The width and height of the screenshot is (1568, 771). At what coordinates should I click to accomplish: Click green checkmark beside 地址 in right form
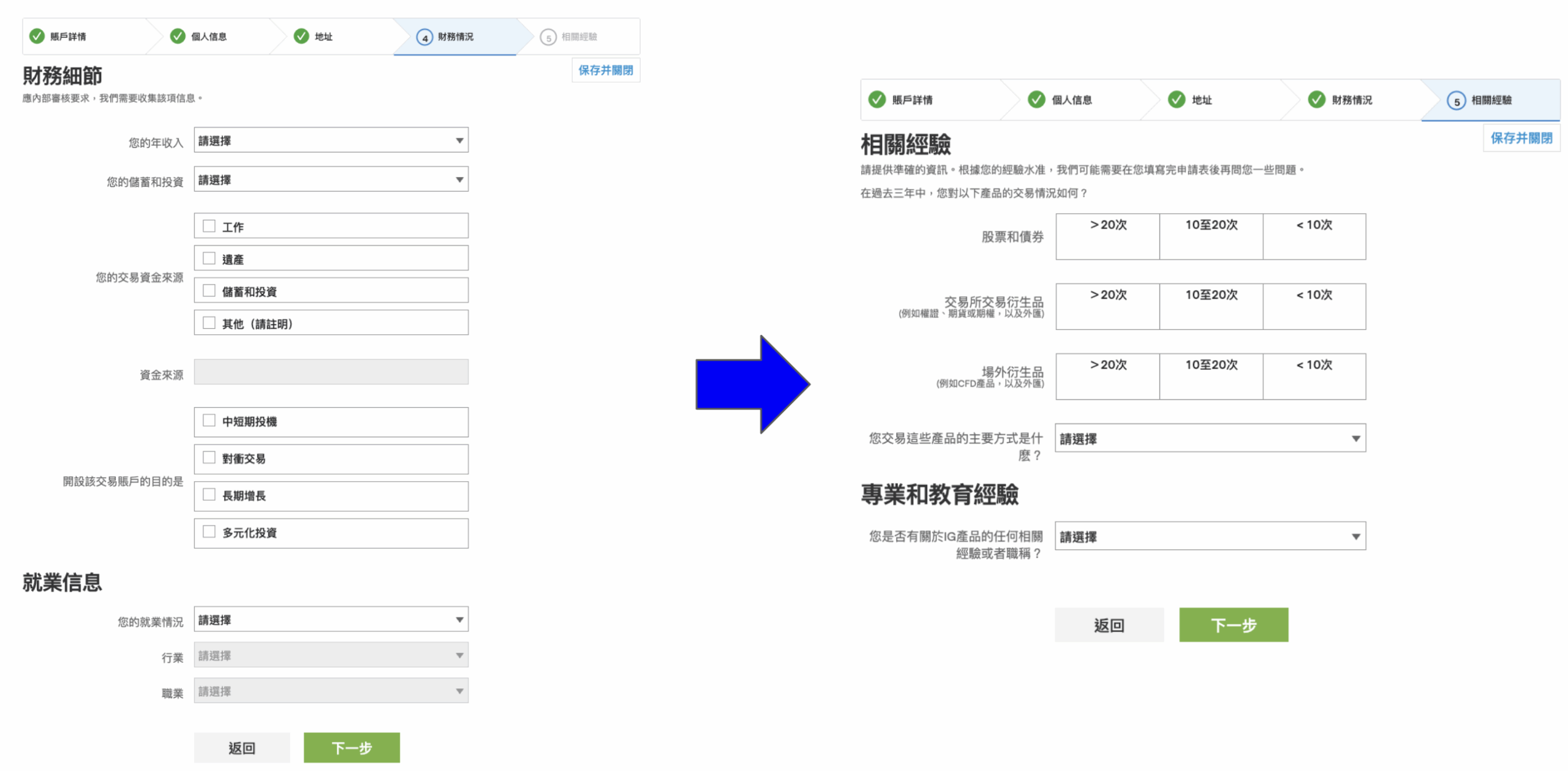pyautogui.click(x=1176, y=99)
